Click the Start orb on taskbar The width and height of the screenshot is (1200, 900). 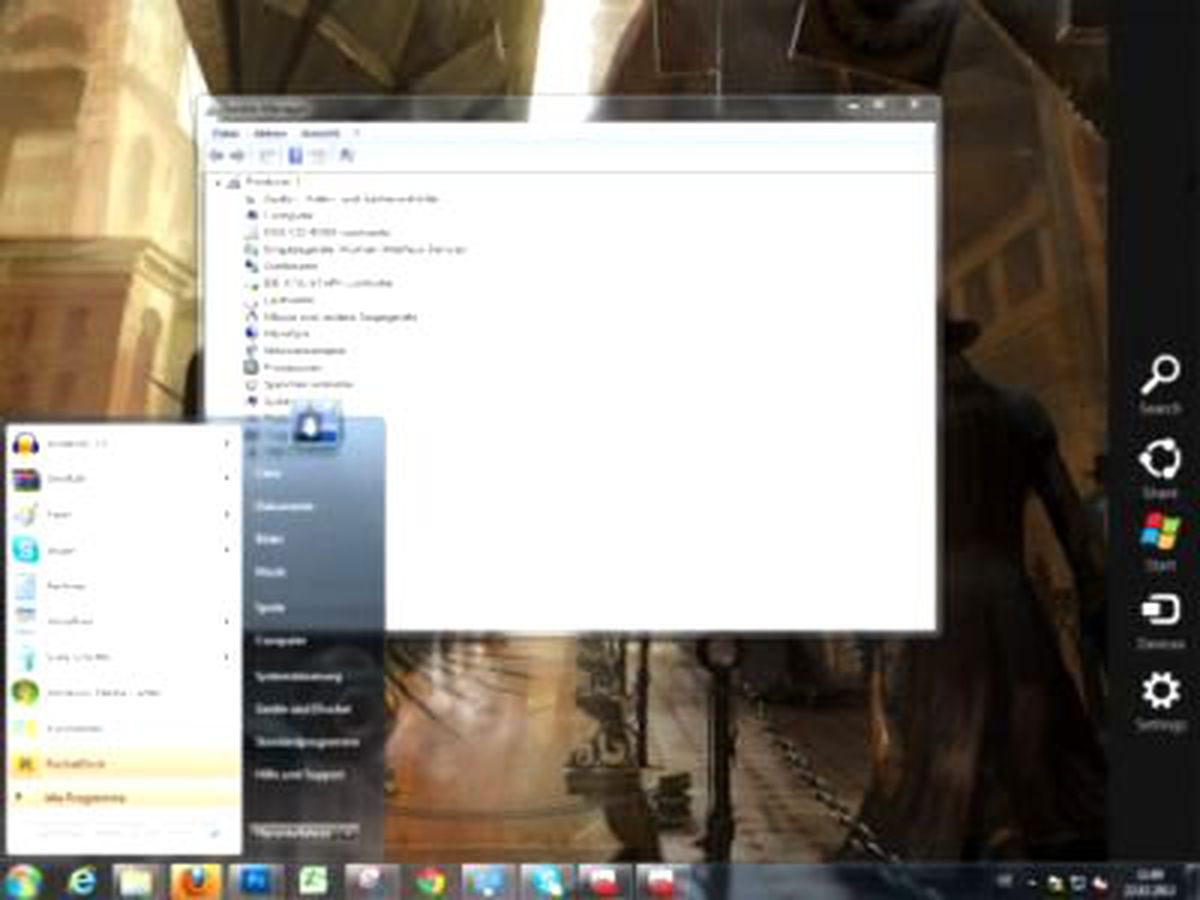pos(24,880)
